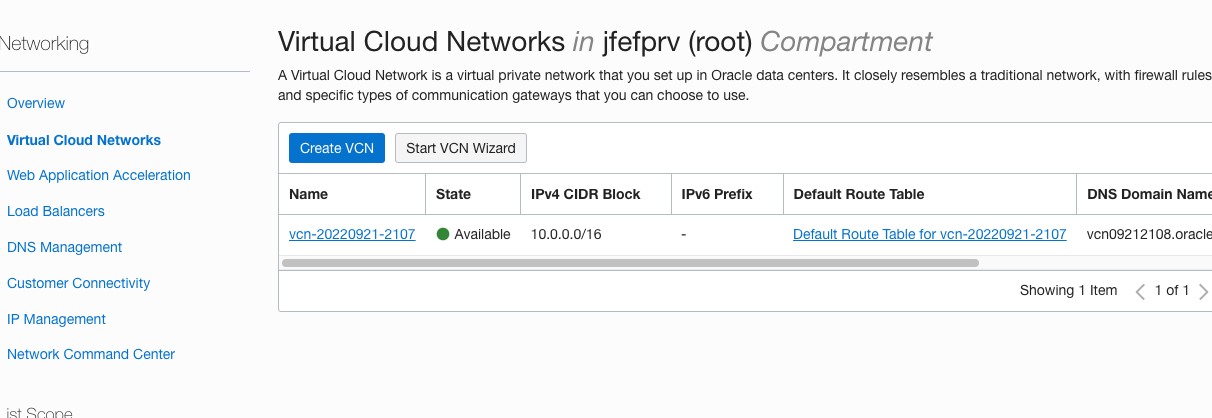Click the IPv4 CIDR Block column header

[585, 194]
